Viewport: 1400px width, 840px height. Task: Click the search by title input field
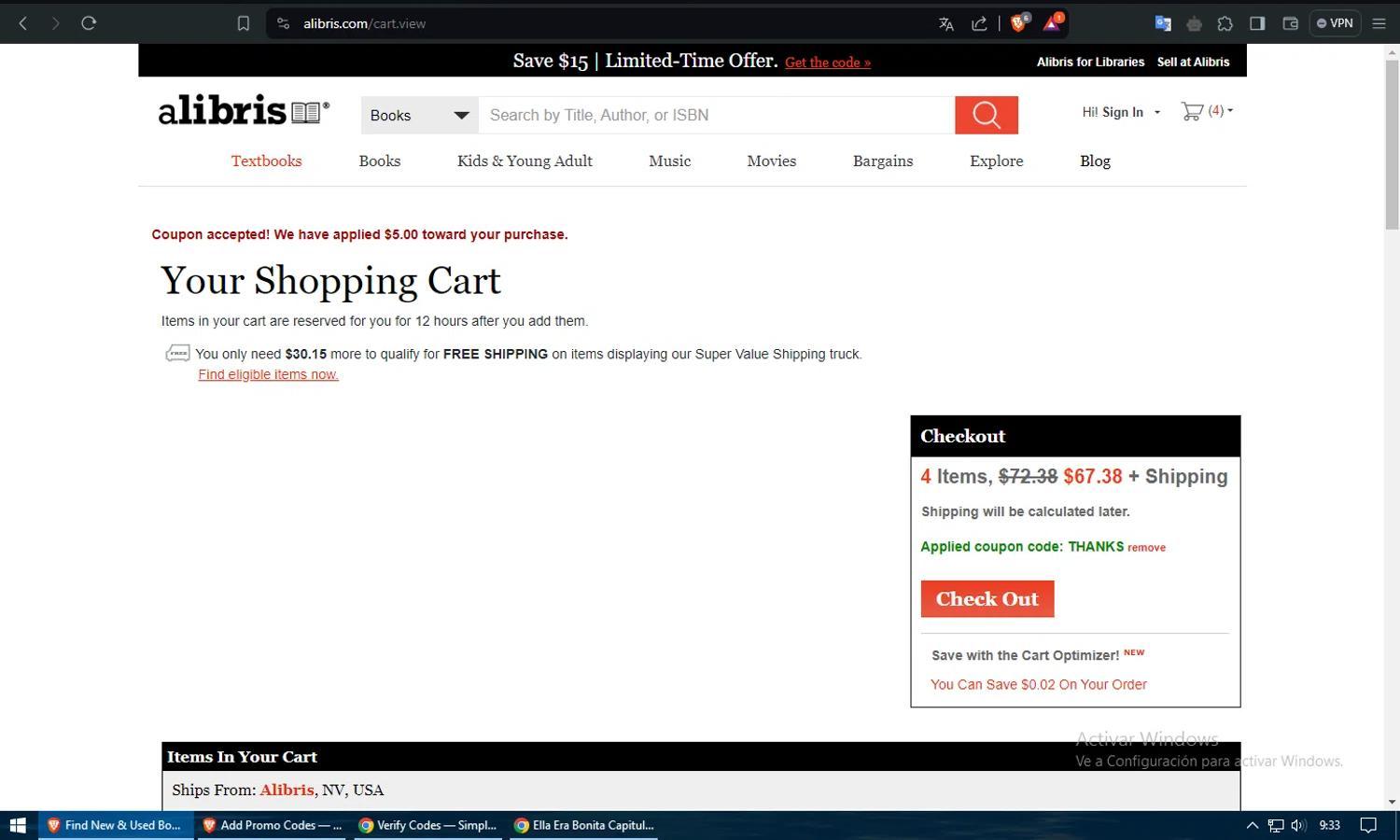(x=717, y=115)
